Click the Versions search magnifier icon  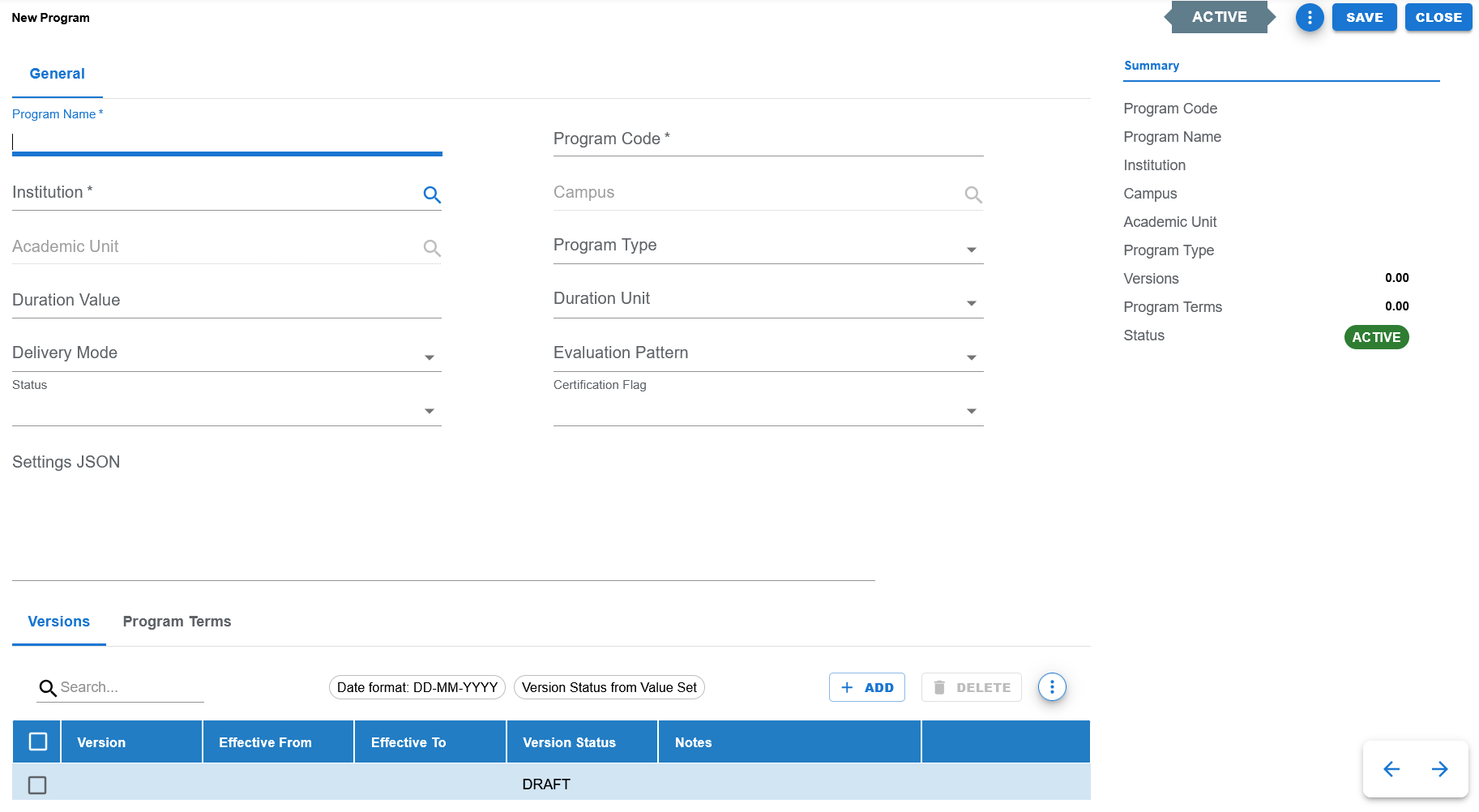click(x=48, y=688)
